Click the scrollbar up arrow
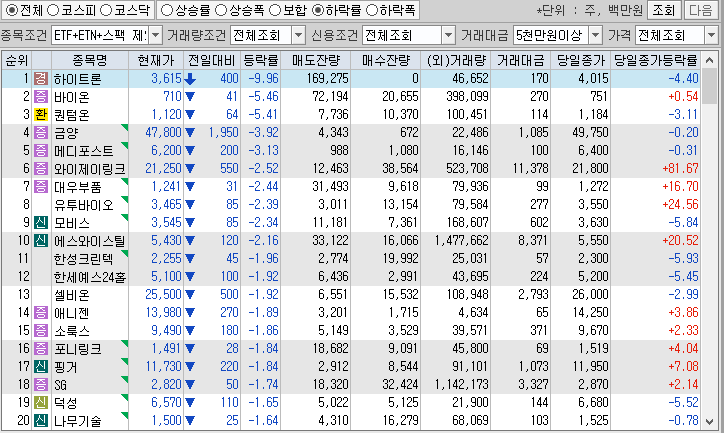This screenshot has height=433, width=724. coord(709,60)
